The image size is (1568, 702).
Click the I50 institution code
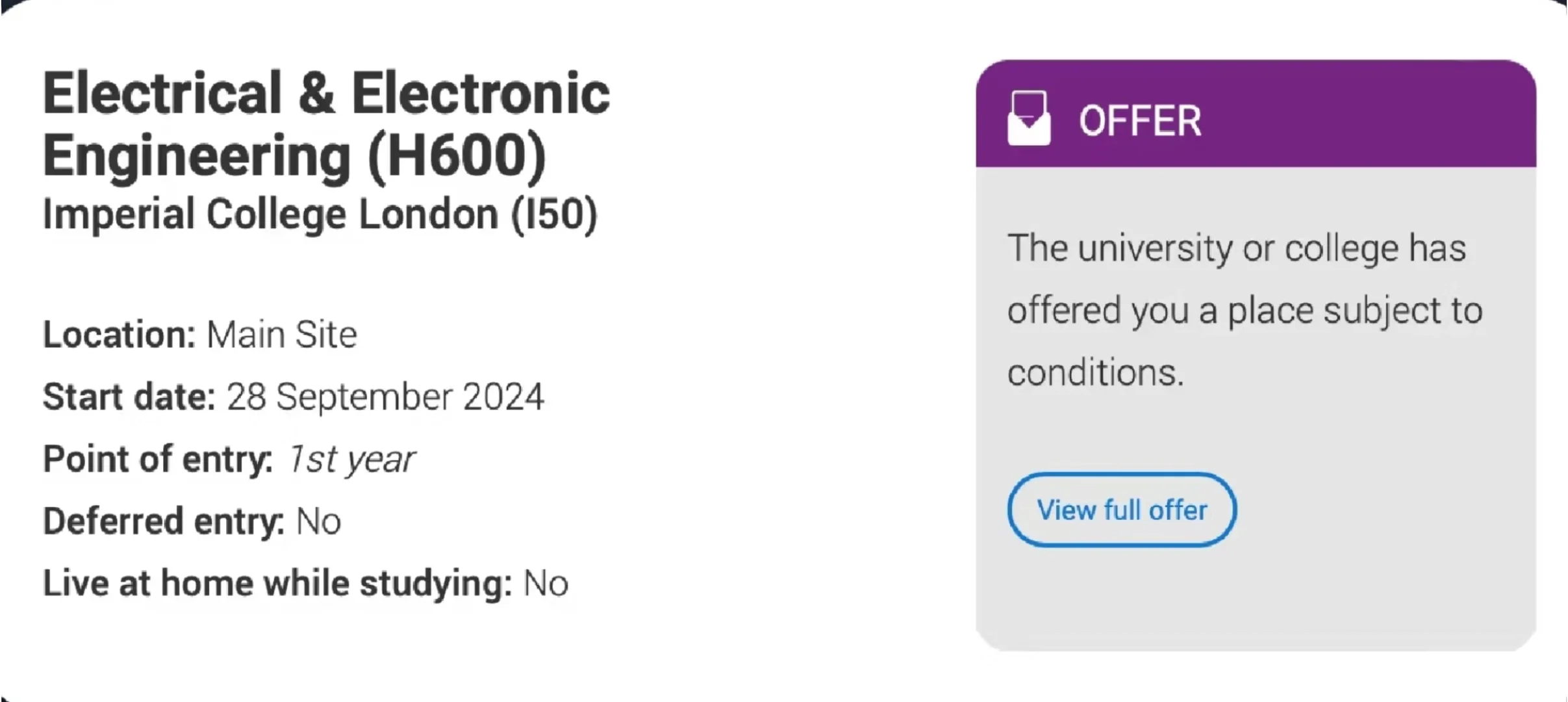tap(554, 215)
